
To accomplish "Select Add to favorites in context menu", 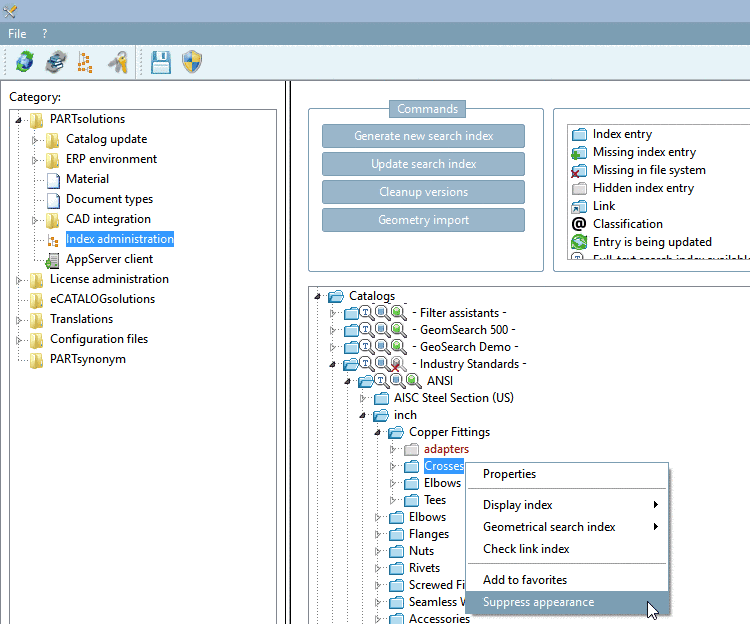I will coord(525,580).
